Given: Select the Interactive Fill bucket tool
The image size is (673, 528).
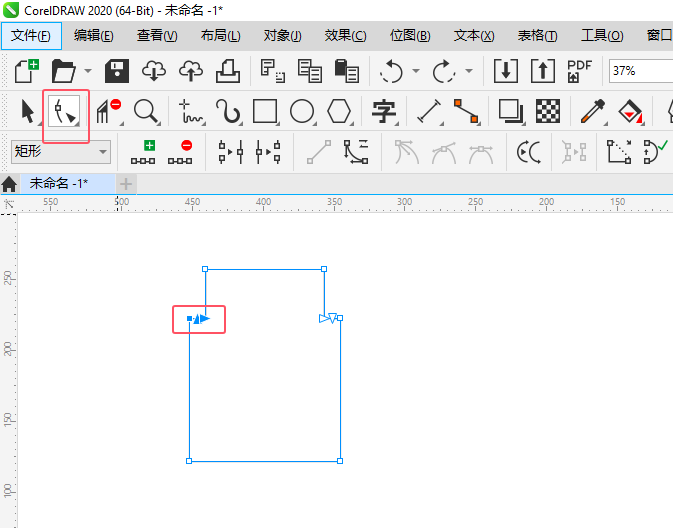Looking at the screenshot, I should point(630,111).
